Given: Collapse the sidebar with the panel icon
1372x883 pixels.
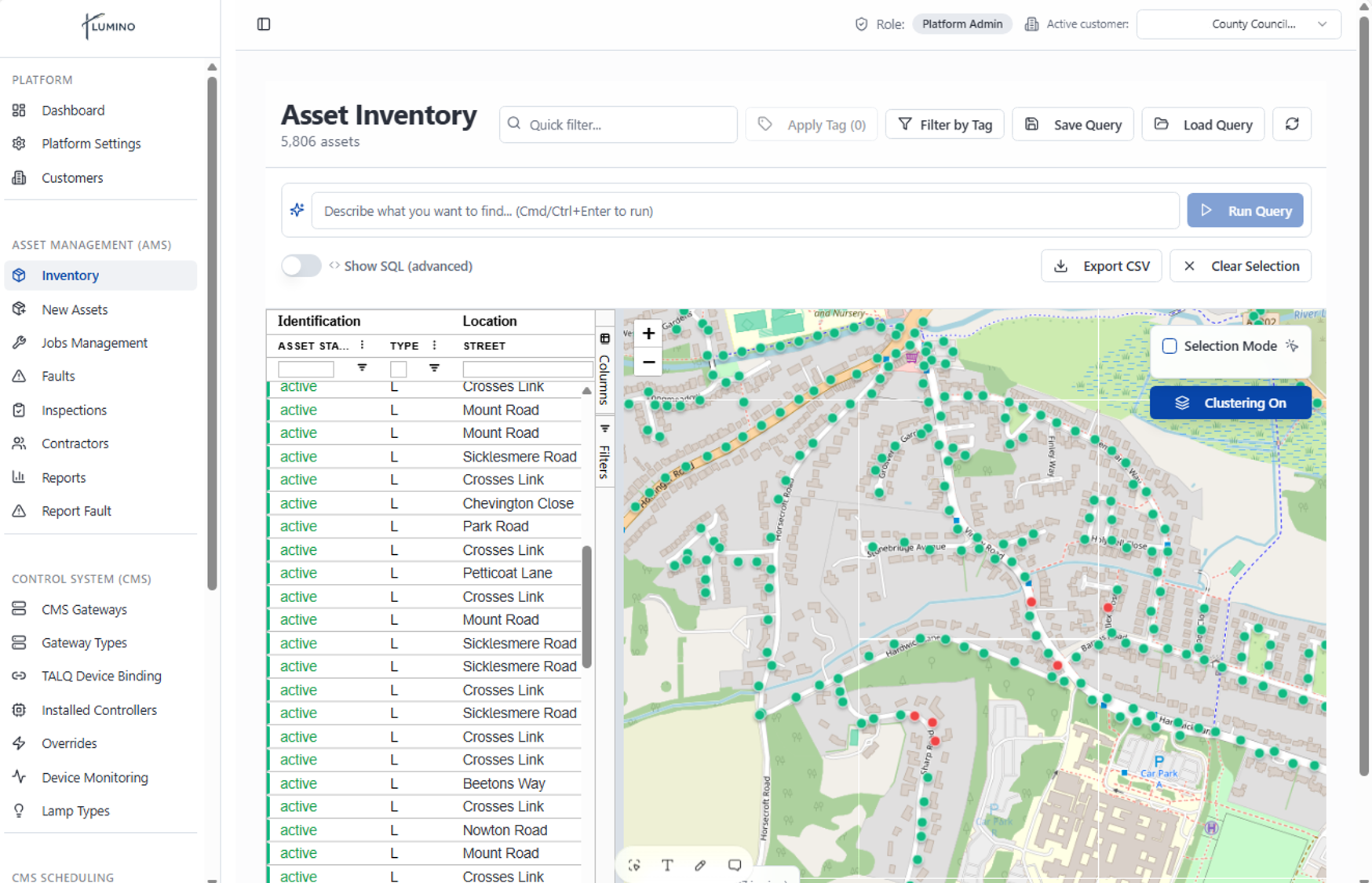Looking at the screenshot, I should pos(264,24).
